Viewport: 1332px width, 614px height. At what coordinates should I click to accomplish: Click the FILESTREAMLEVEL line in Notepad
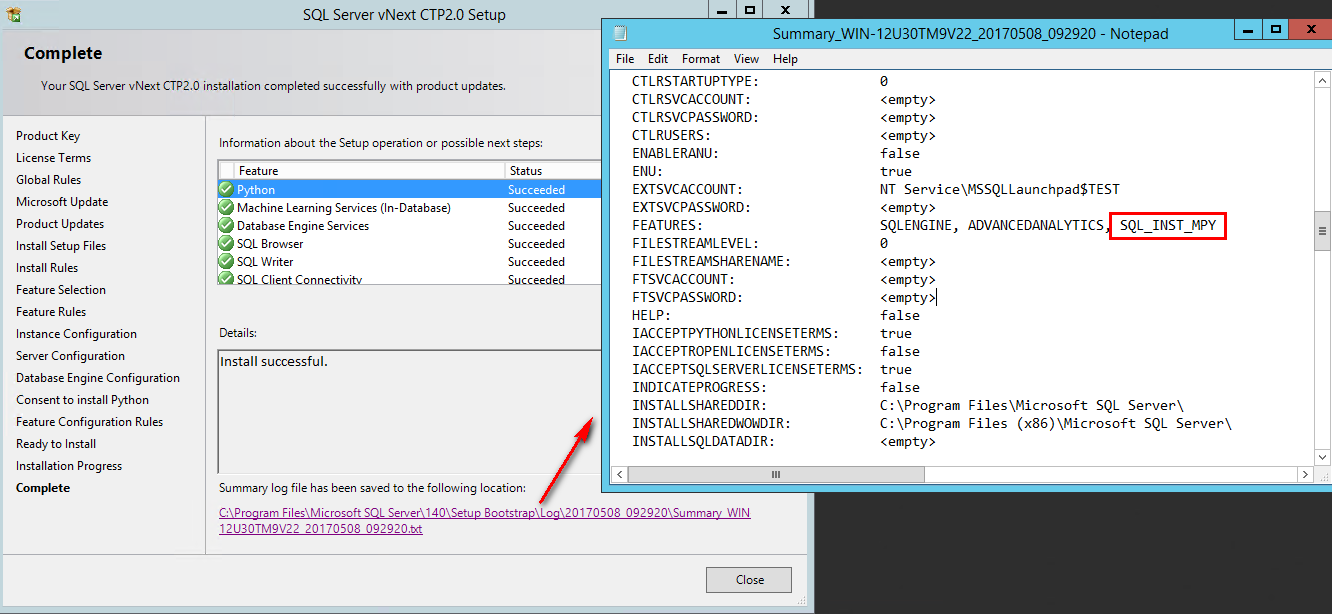pos(760,243)
